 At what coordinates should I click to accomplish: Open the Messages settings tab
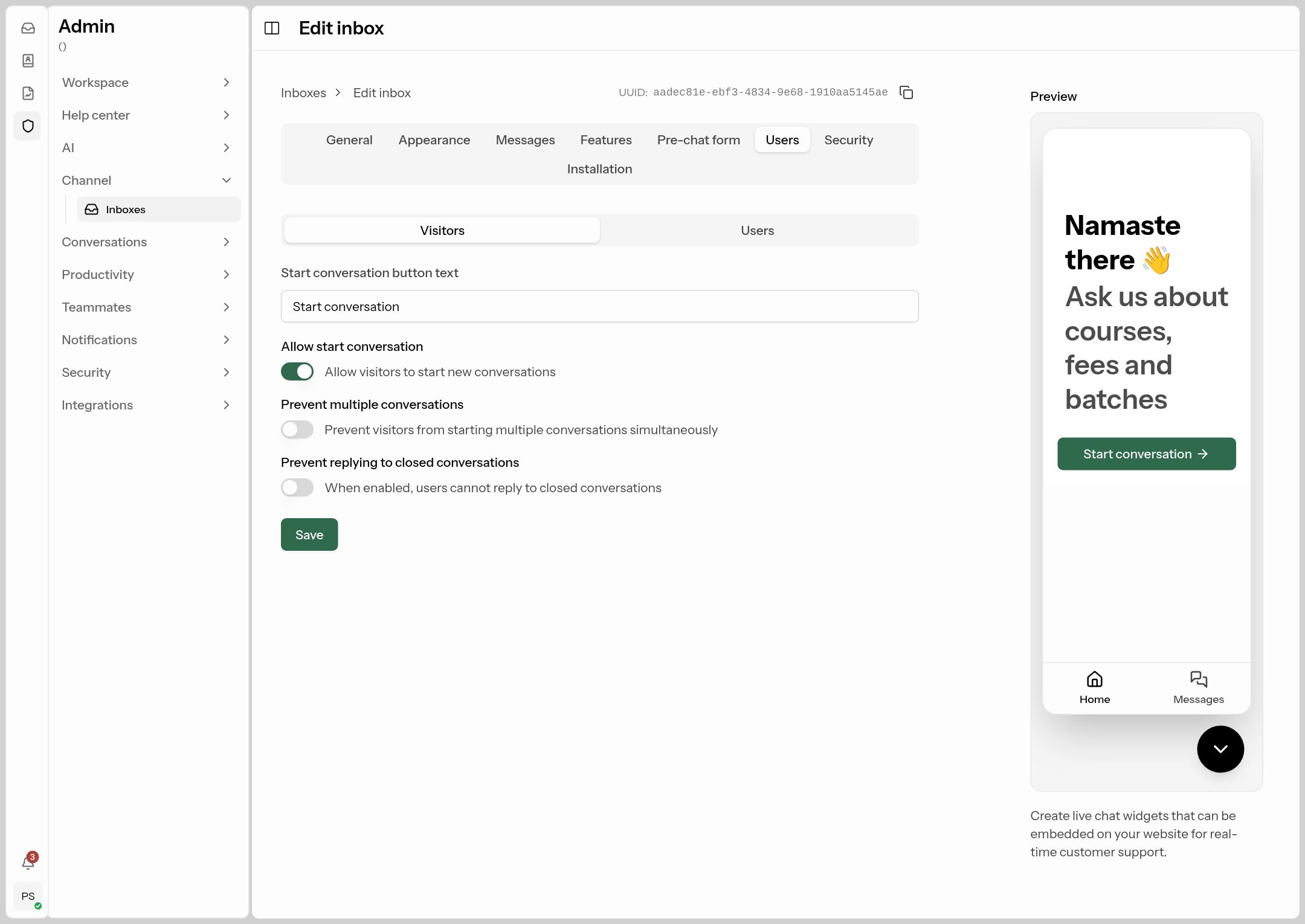[x=525, y=140]
